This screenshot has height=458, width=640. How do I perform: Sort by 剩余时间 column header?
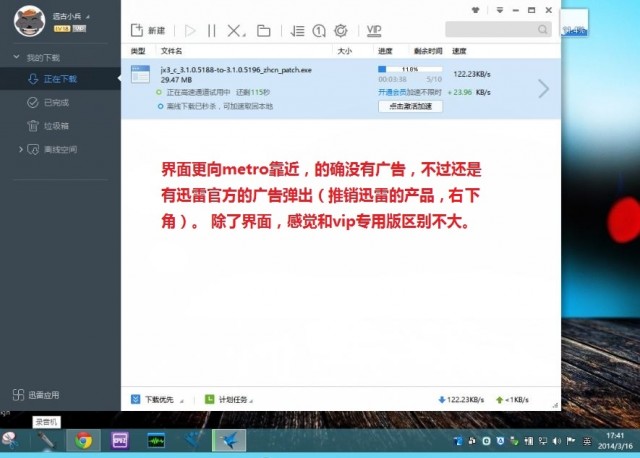(428, 51)
